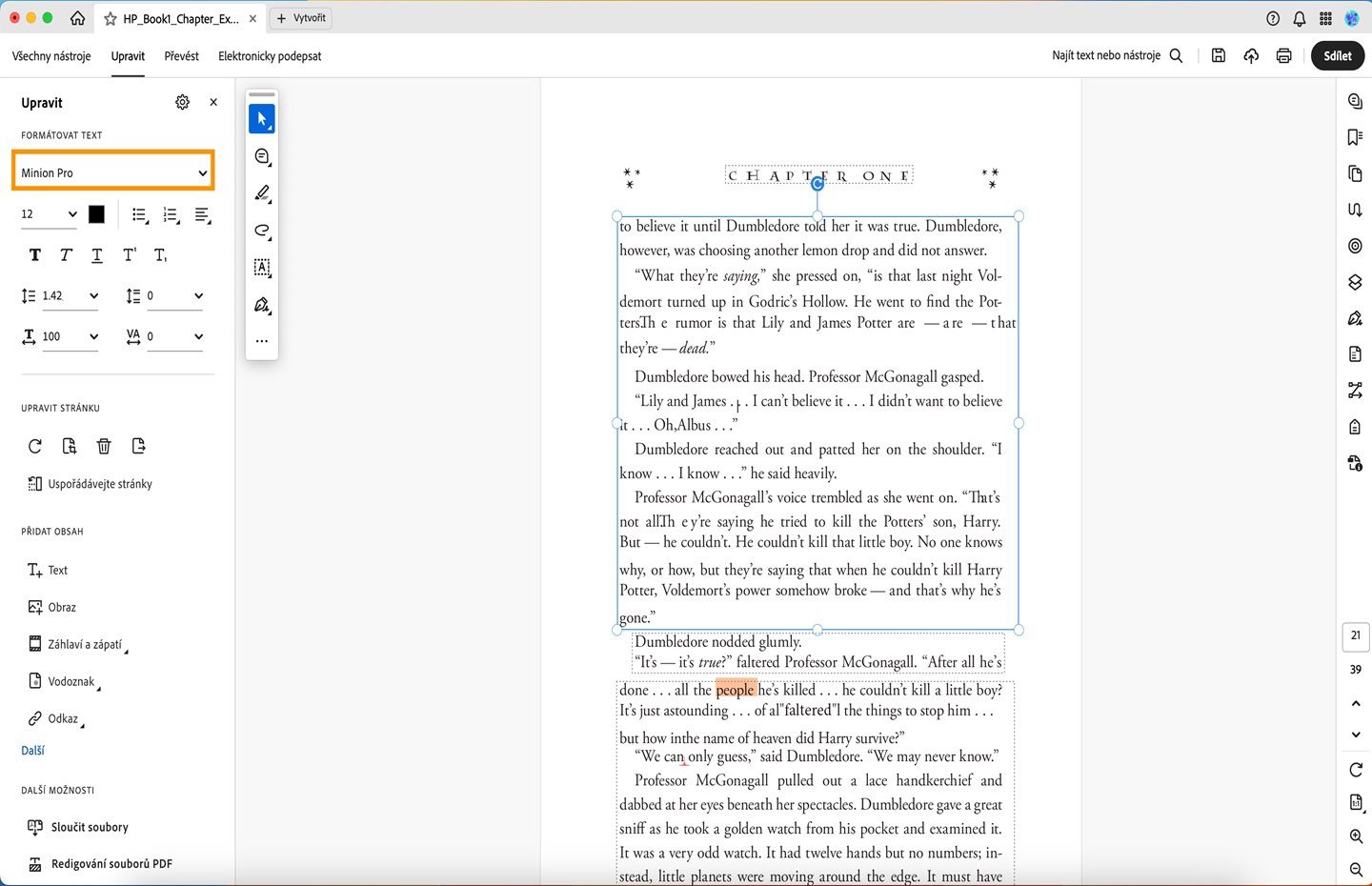Open the fill and sign pen tool
This screenshot has height=886, width=1372.
tap(262, 305)
